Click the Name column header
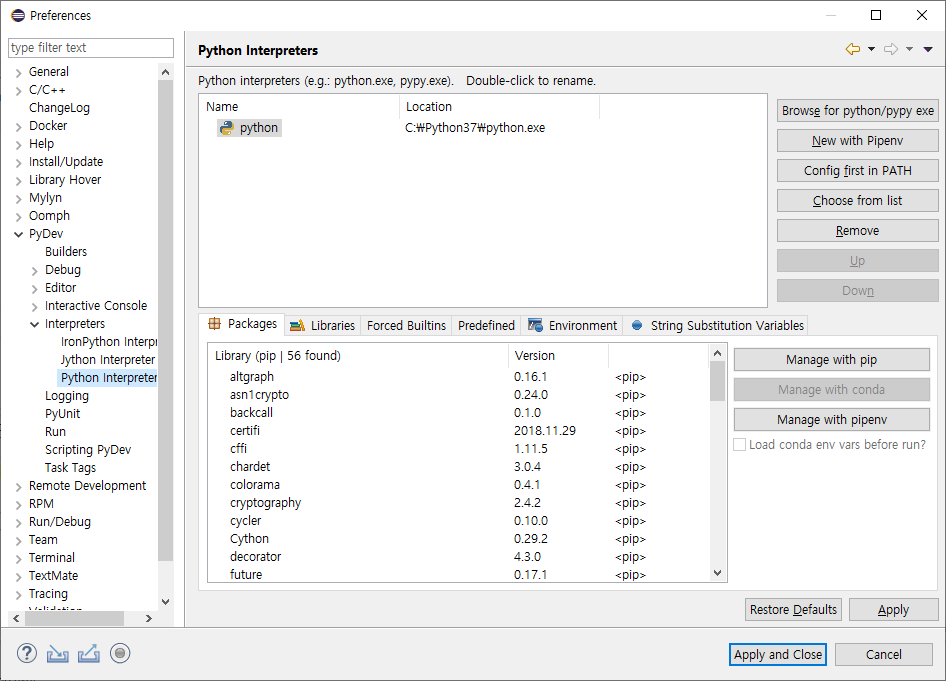 pos(299,107)
